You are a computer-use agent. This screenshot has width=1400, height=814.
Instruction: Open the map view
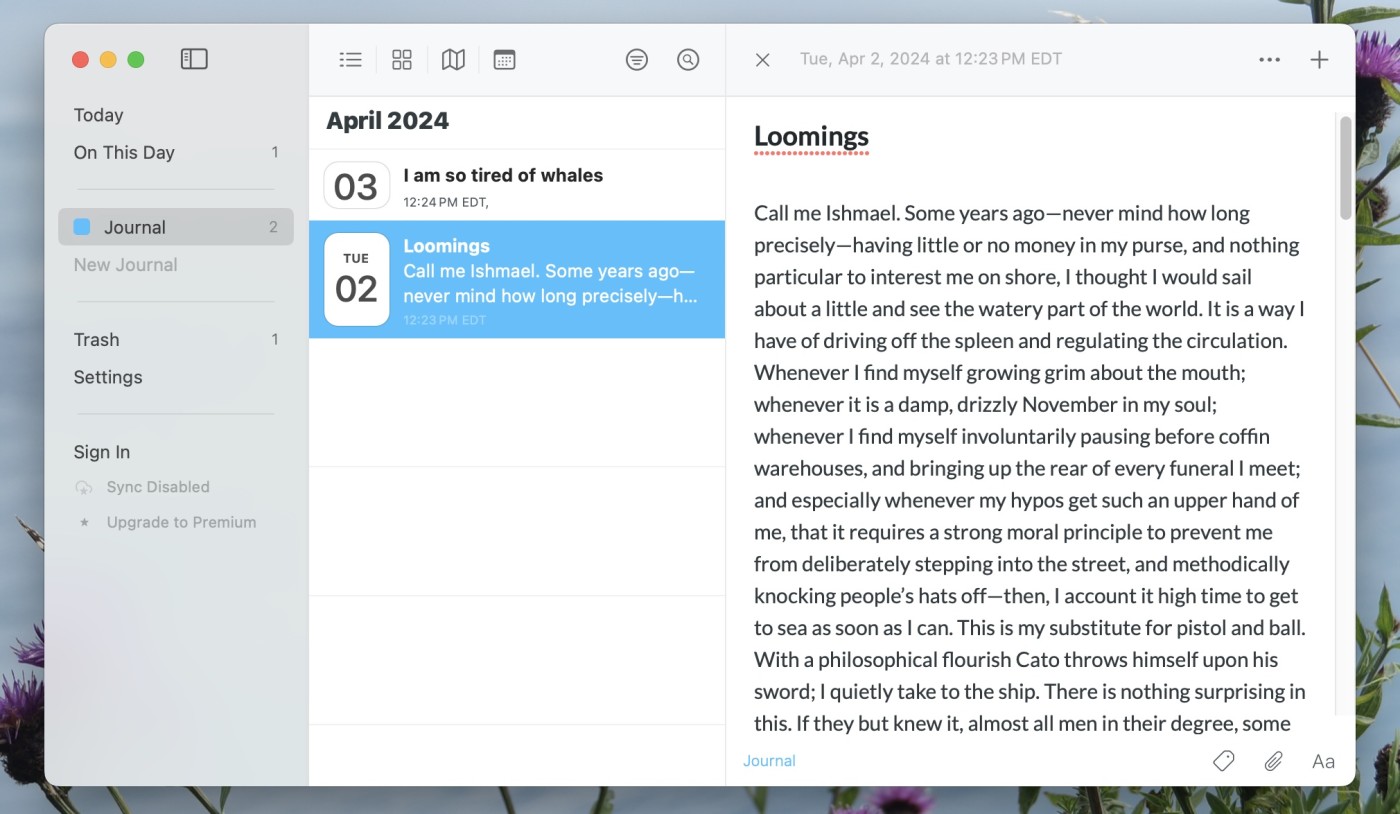[x=453, y=60]
